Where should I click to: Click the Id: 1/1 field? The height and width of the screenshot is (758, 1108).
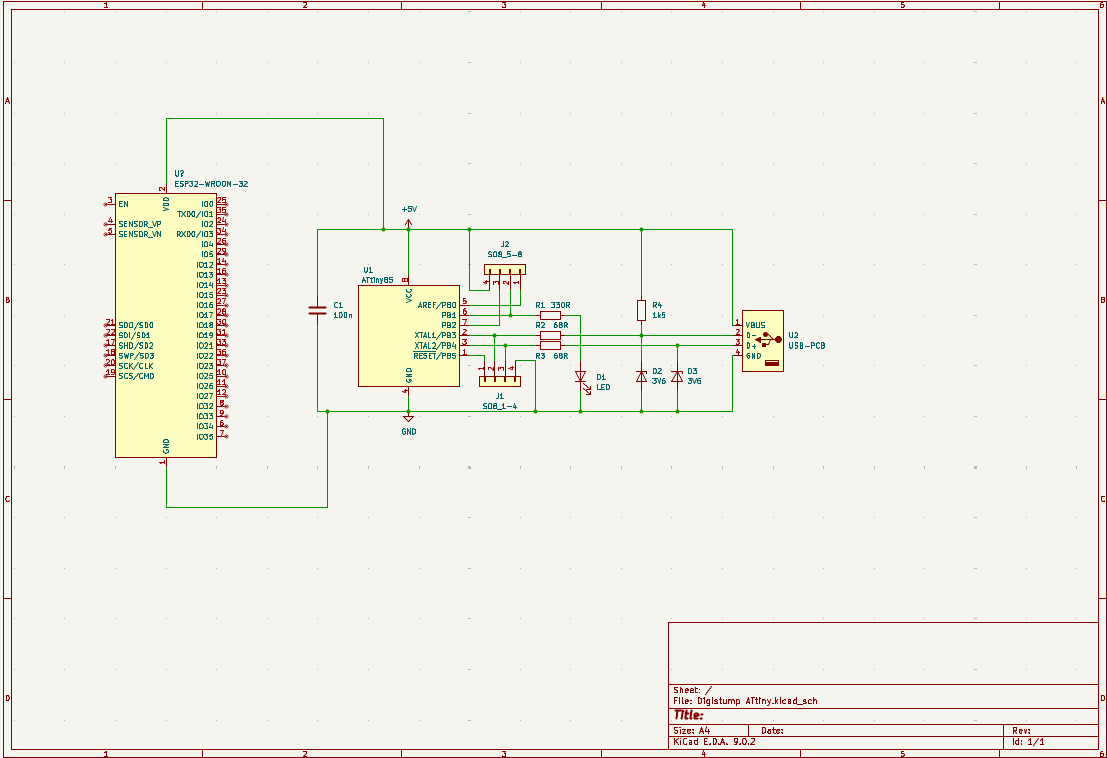(x=1028, y=742)
